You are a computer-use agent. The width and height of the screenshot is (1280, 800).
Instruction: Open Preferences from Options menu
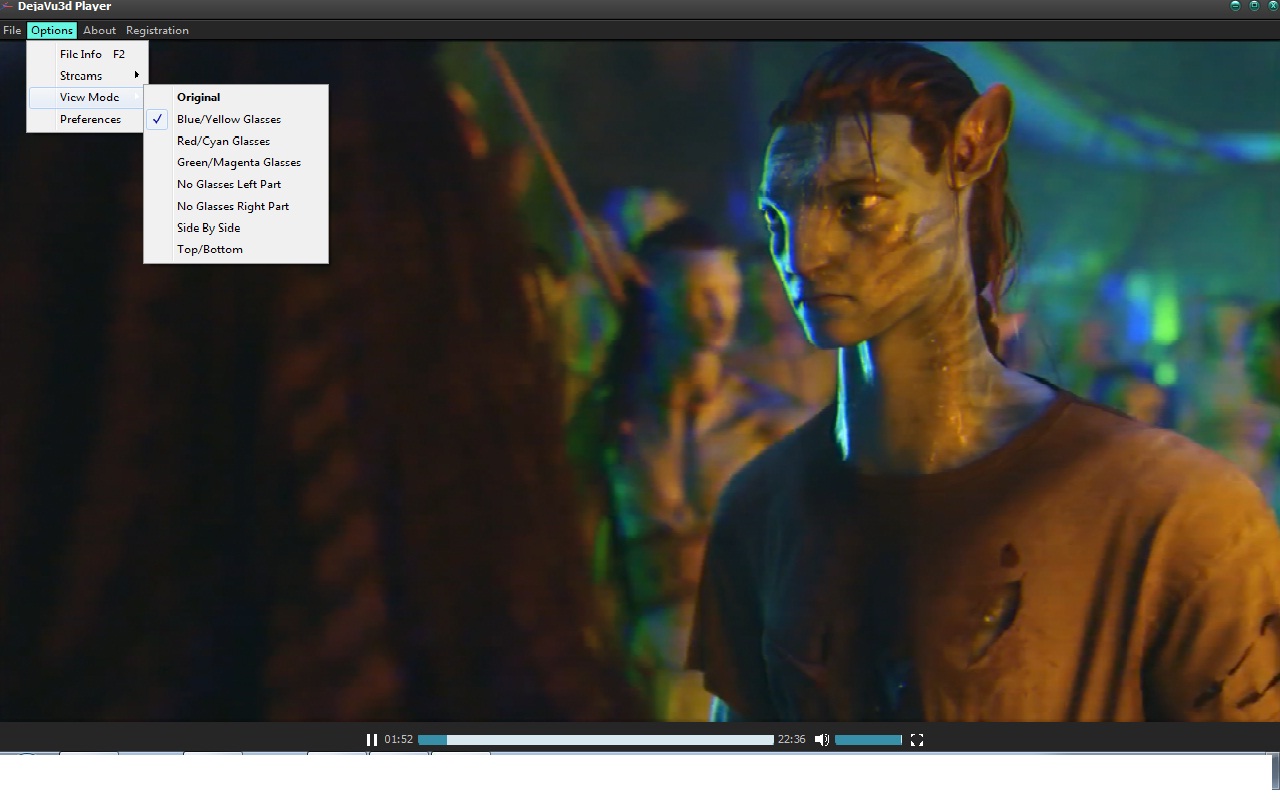(90, 119)
